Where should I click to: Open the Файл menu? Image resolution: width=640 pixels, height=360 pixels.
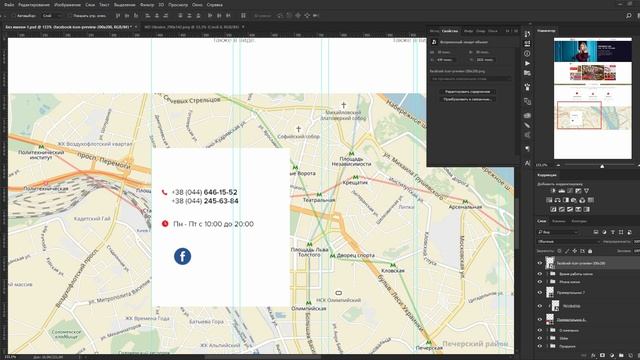click(9, 5)
